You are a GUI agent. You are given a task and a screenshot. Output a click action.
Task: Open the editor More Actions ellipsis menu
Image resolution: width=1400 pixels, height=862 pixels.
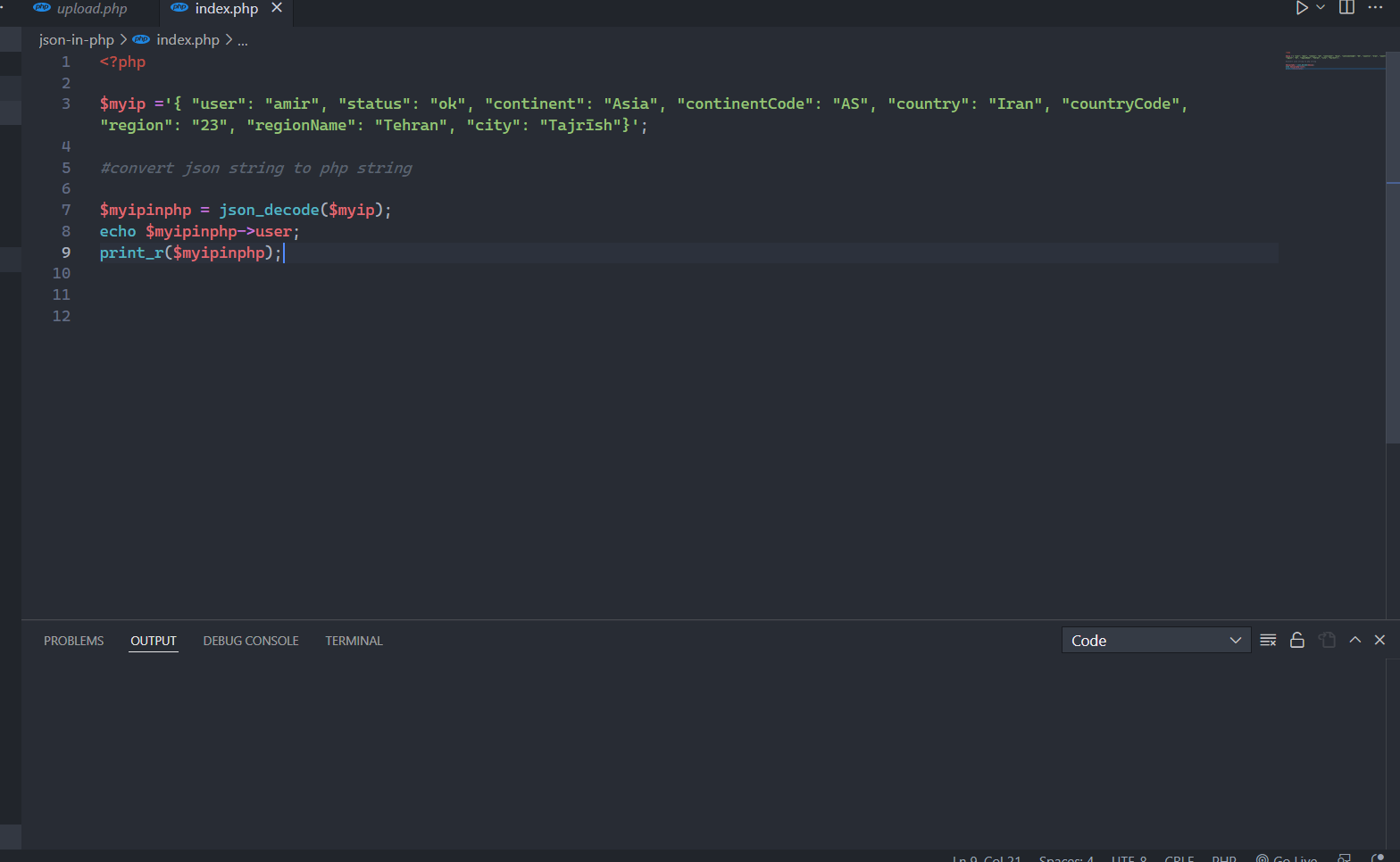point(1375,8)
